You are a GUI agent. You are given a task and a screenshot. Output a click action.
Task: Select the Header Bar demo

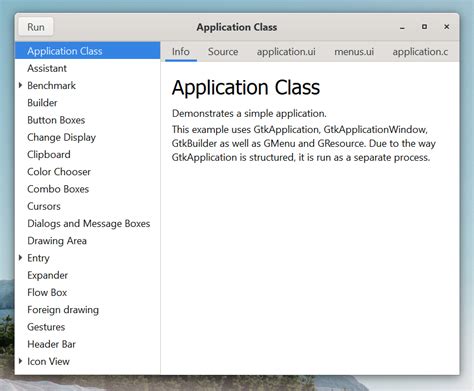[87, 344]
